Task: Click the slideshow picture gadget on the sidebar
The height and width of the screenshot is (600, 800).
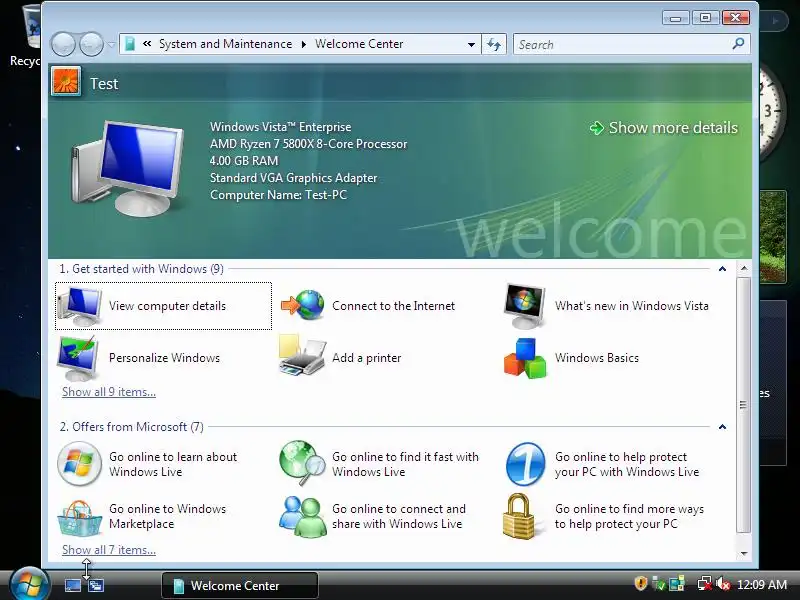Action: [772, 237]
